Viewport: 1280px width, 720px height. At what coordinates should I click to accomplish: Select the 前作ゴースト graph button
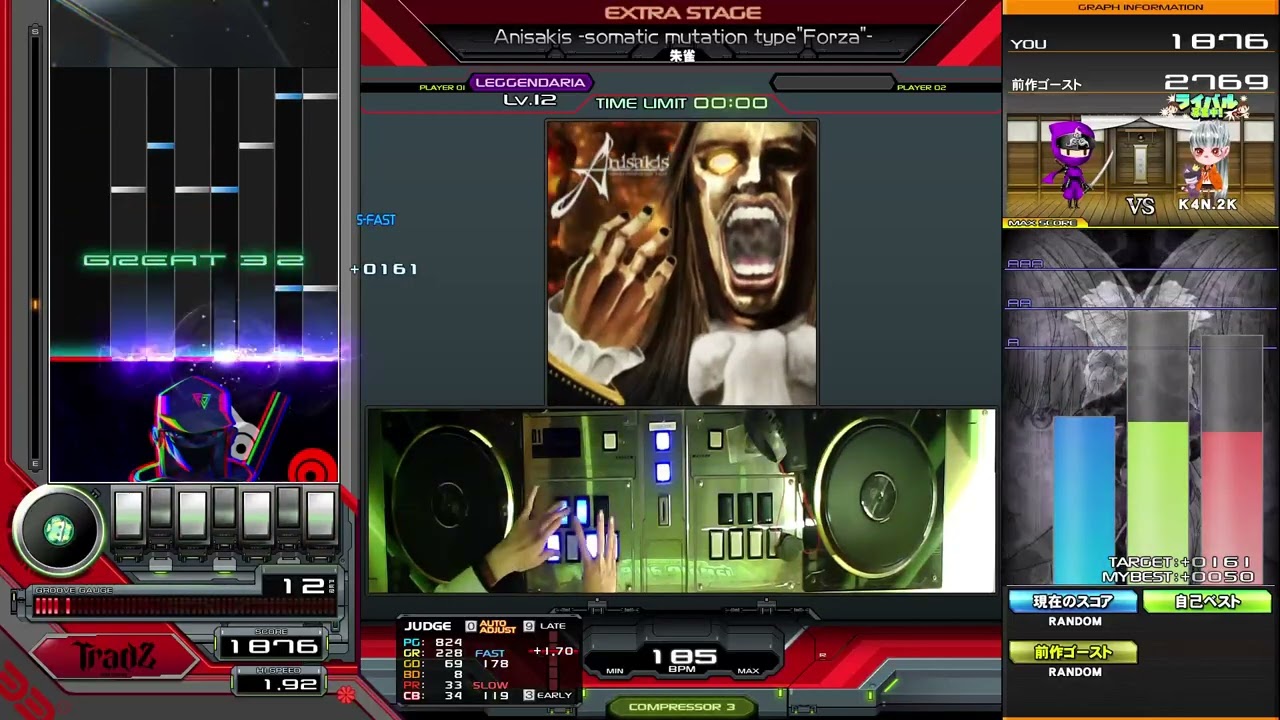[1073, 652]
